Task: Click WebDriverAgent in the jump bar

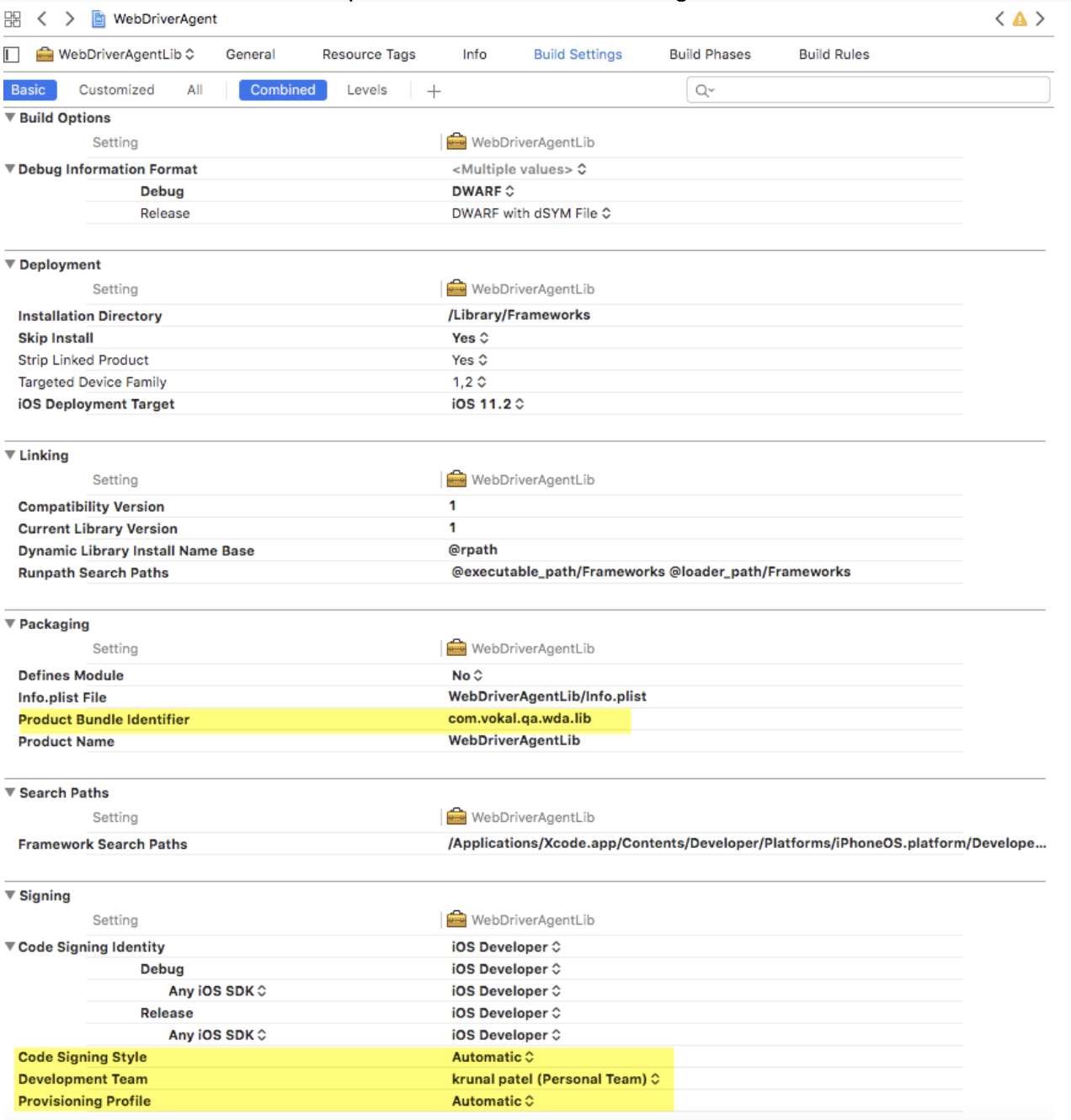Action: click(165, 19)
